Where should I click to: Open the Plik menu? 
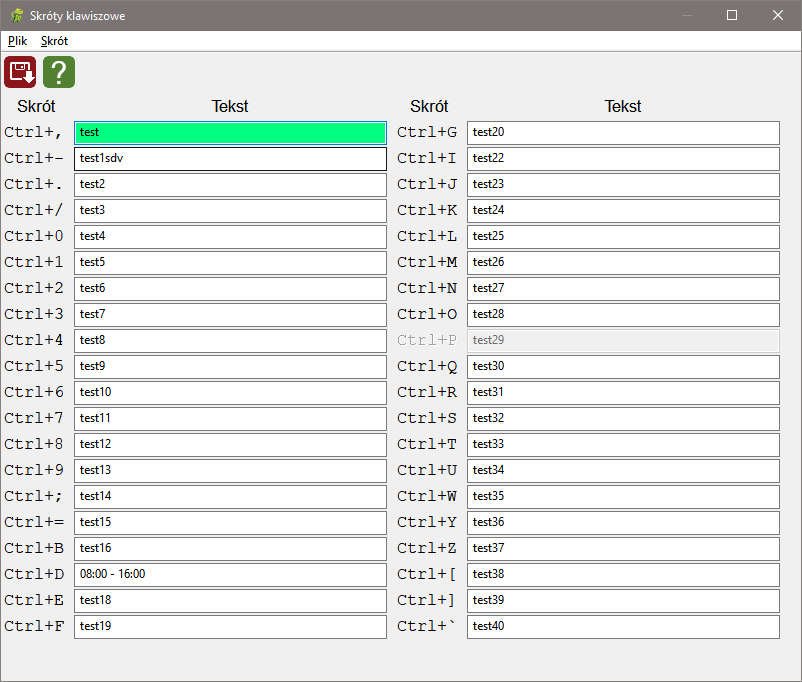[x=18, y=41]
